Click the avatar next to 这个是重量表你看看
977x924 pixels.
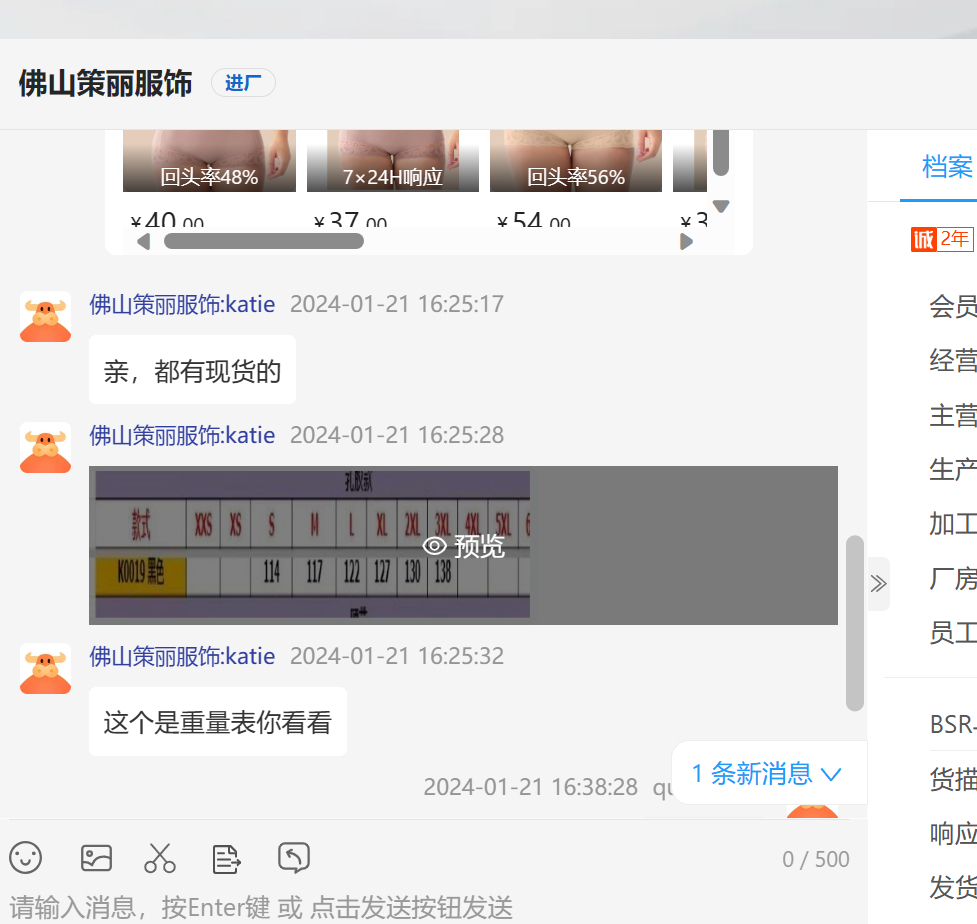(x=45, y=669)
